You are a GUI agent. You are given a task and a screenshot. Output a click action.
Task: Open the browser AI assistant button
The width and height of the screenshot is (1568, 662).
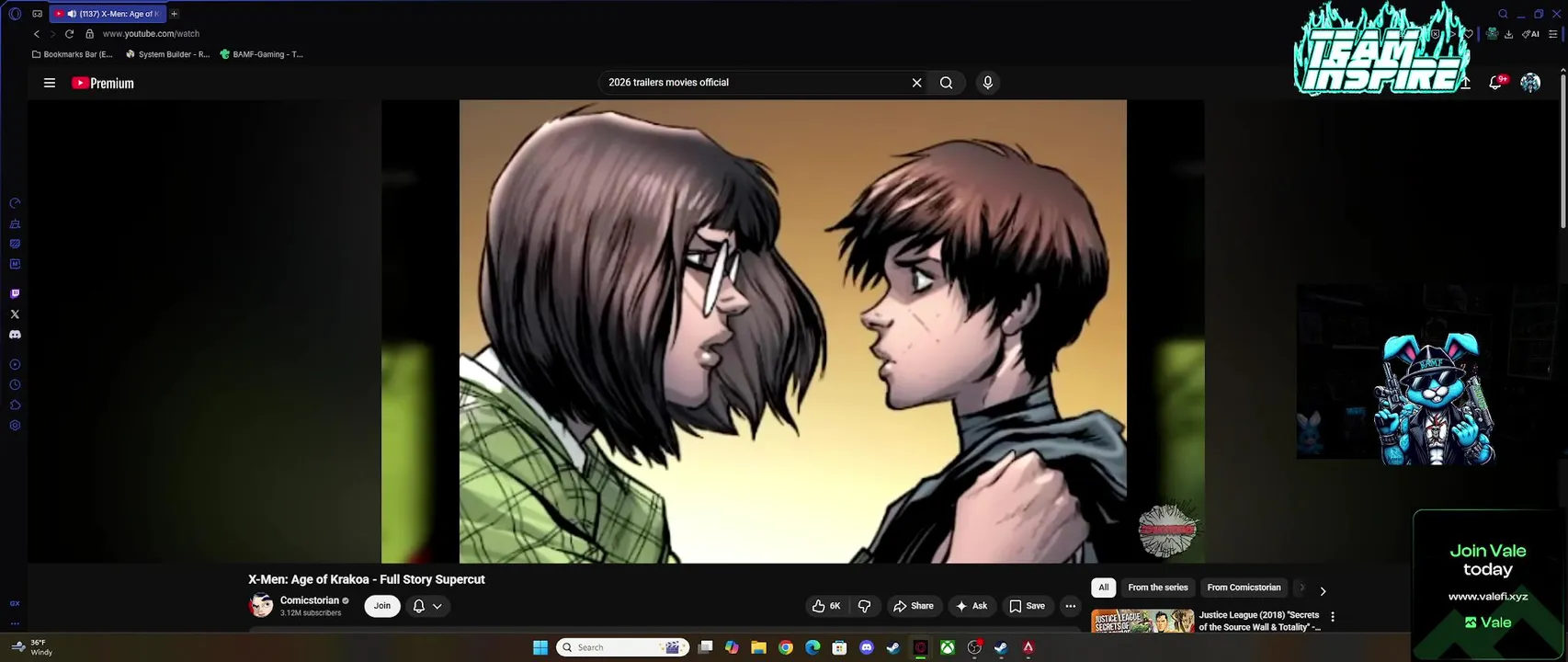[x=1530, y=34]
